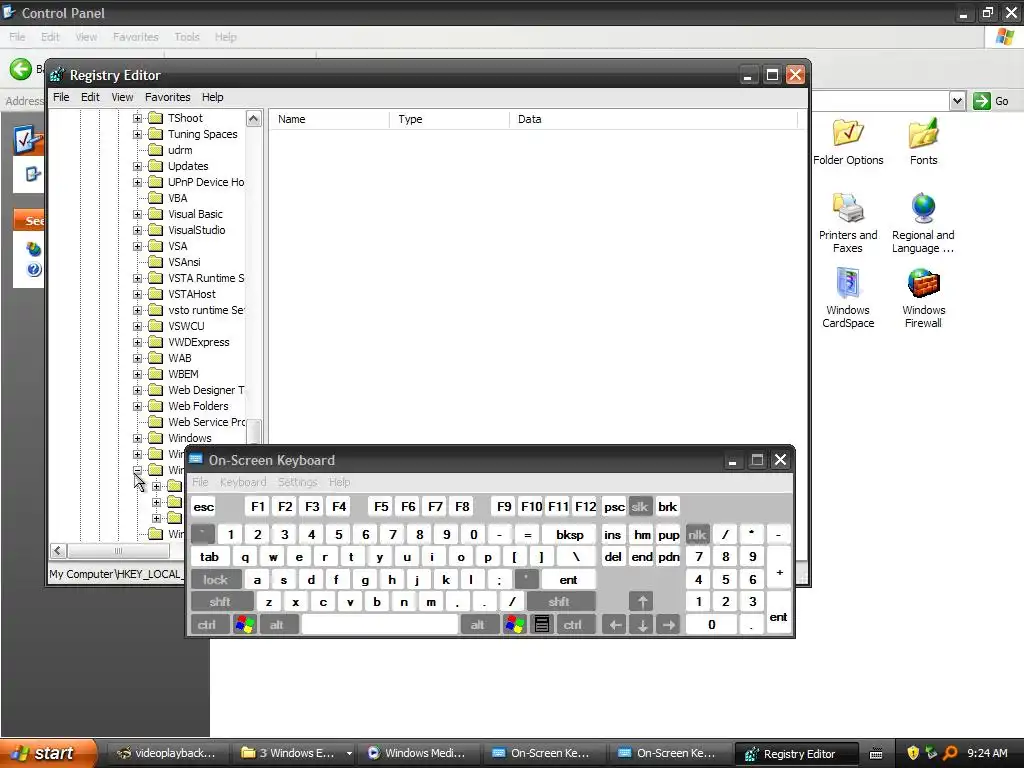
Task: Expand the WAB registry key
Action: (137, 359)
